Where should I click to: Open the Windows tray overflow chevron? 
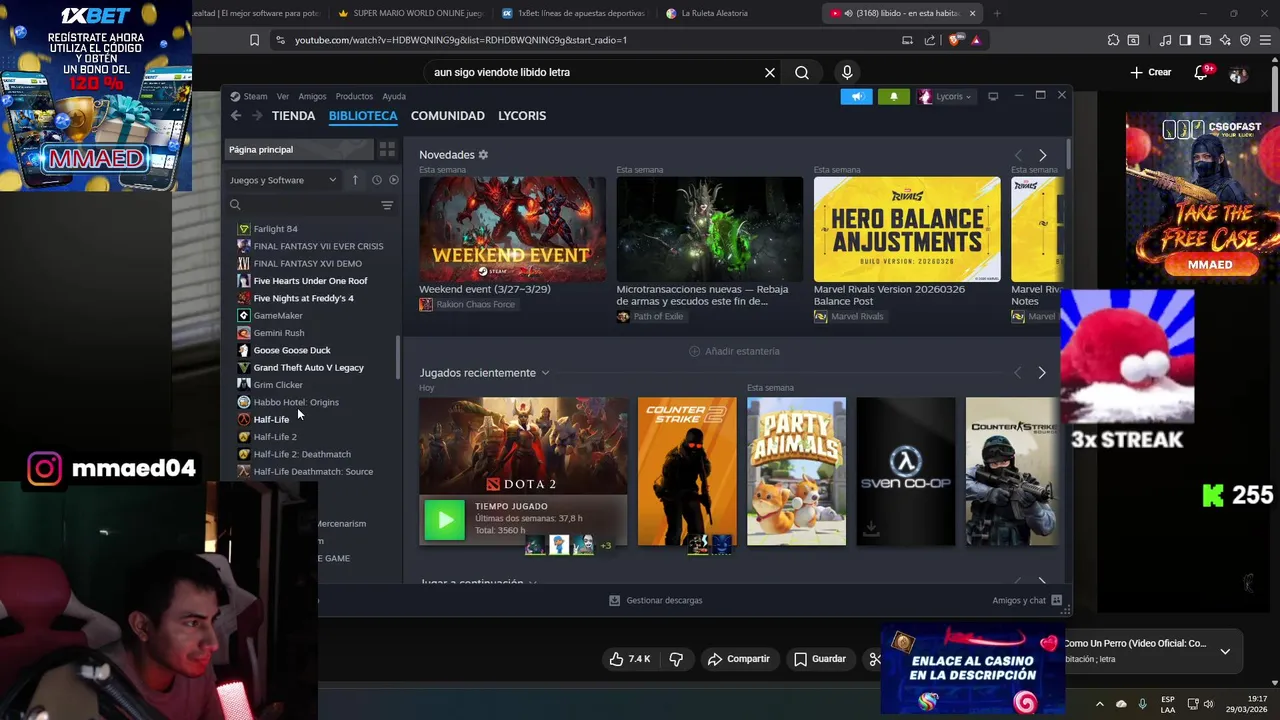coord(1099,704)
